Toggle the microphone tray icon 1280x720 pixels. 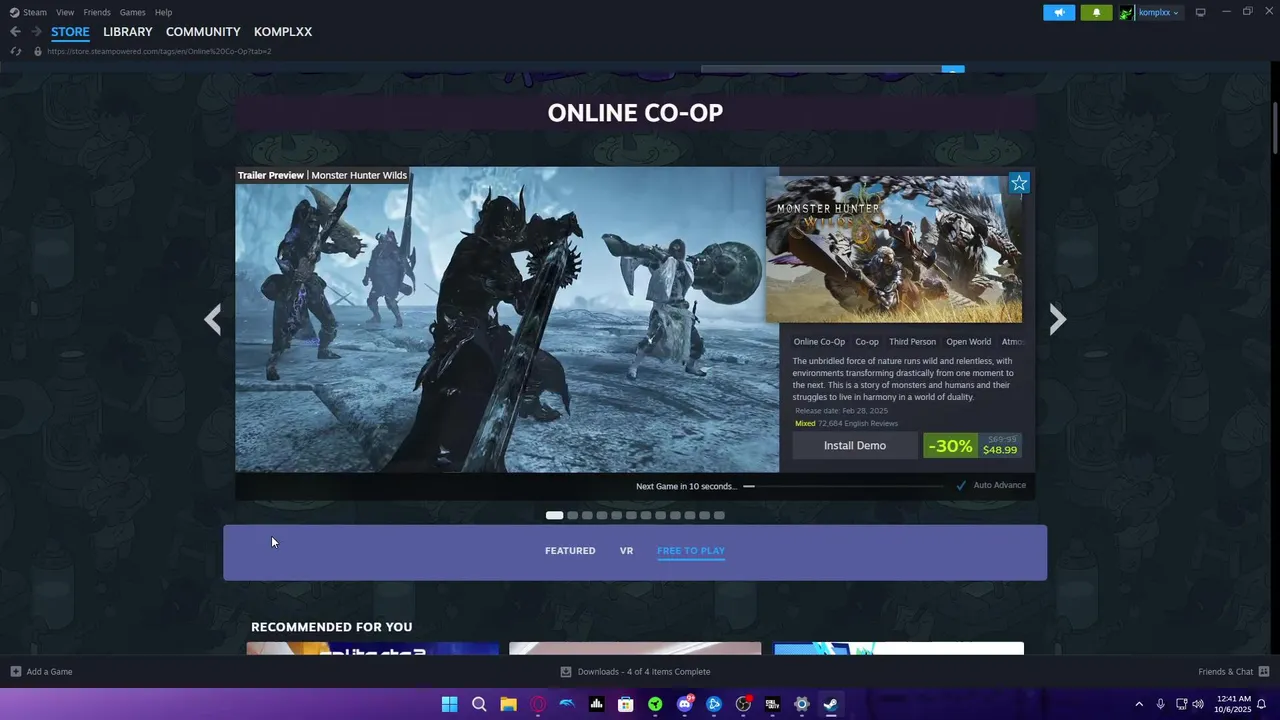(1160, 704)
